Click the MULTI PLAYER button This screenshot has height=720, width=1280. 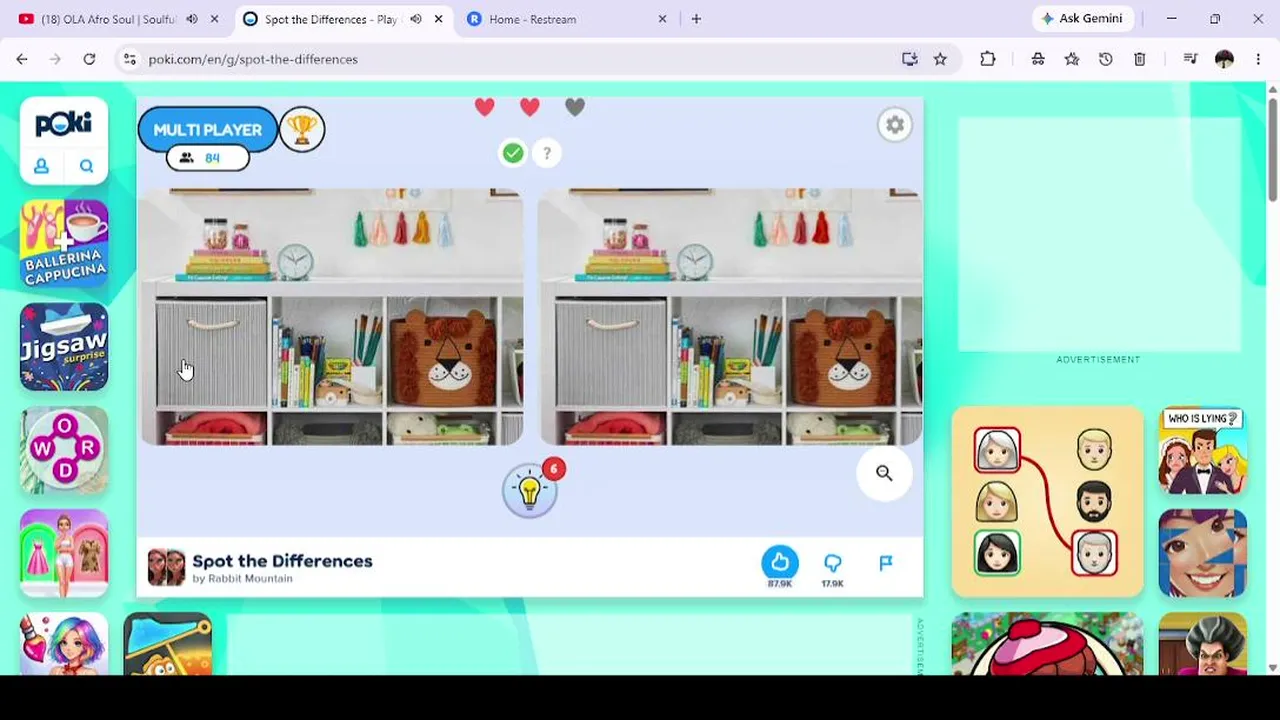pos(207,130)
